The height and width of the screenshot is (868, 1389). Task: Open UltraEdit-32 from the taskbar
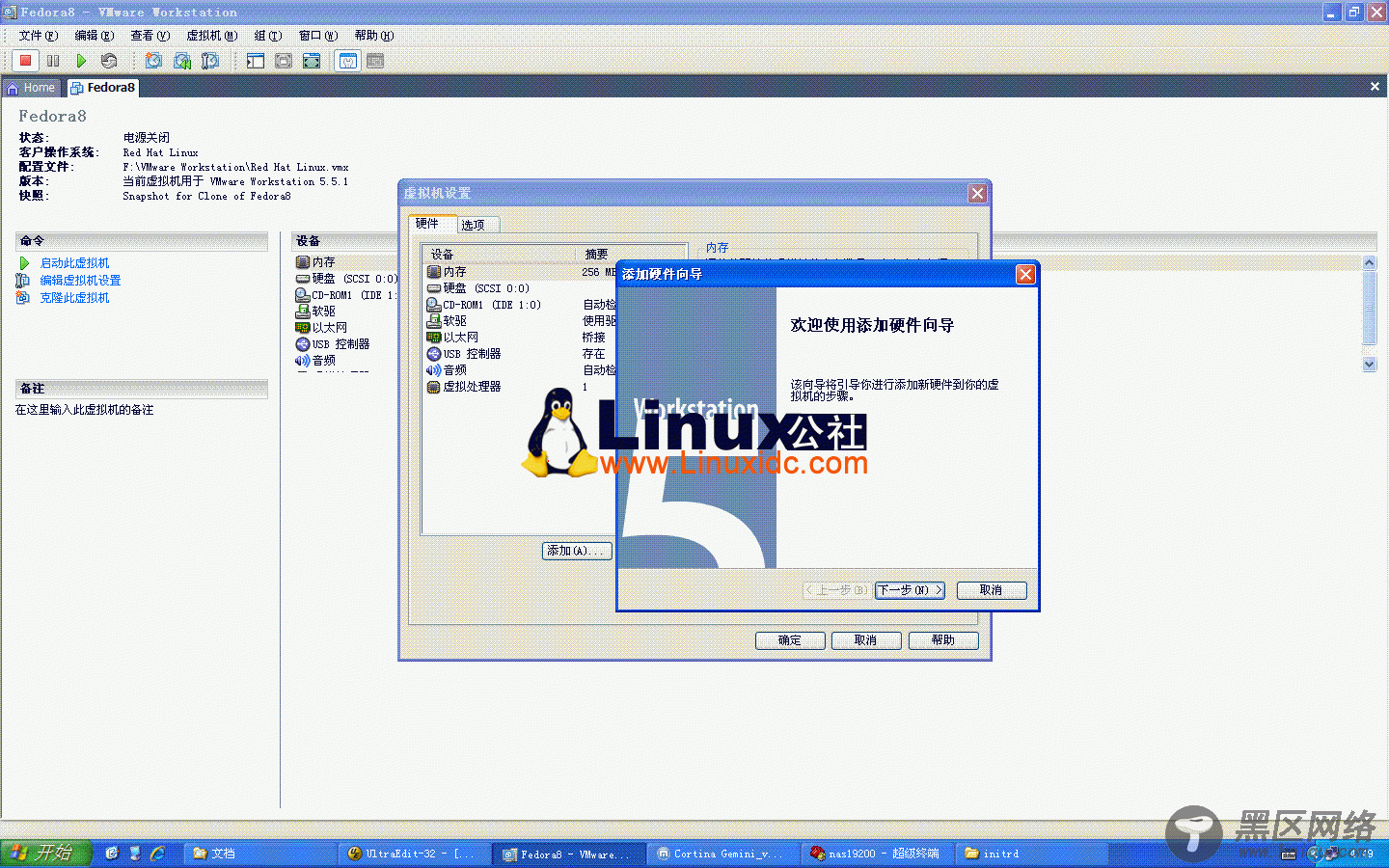coord(416,854)
